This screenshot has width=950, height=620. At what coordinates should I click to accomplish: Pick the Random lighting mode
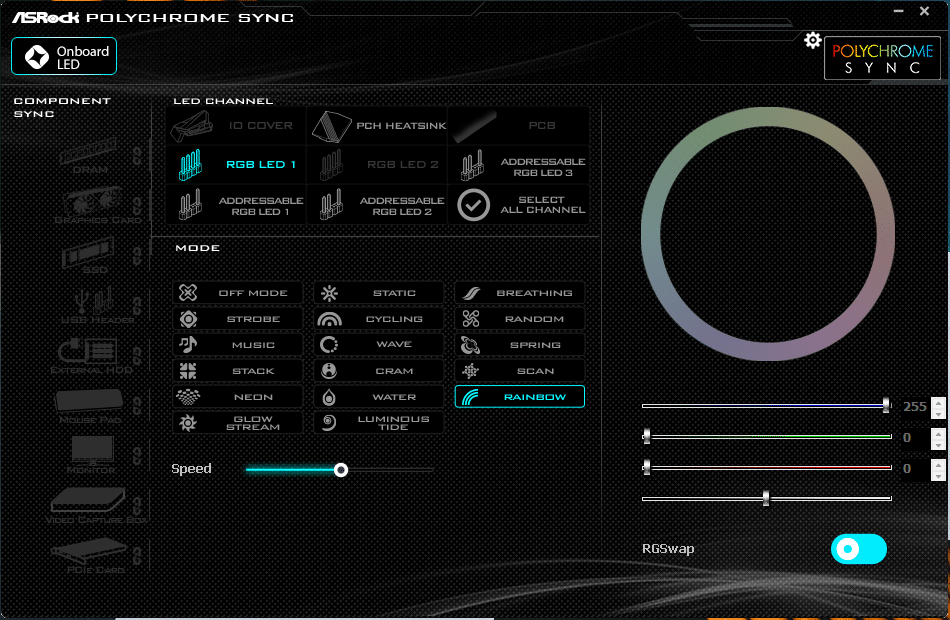coord(520,319)
